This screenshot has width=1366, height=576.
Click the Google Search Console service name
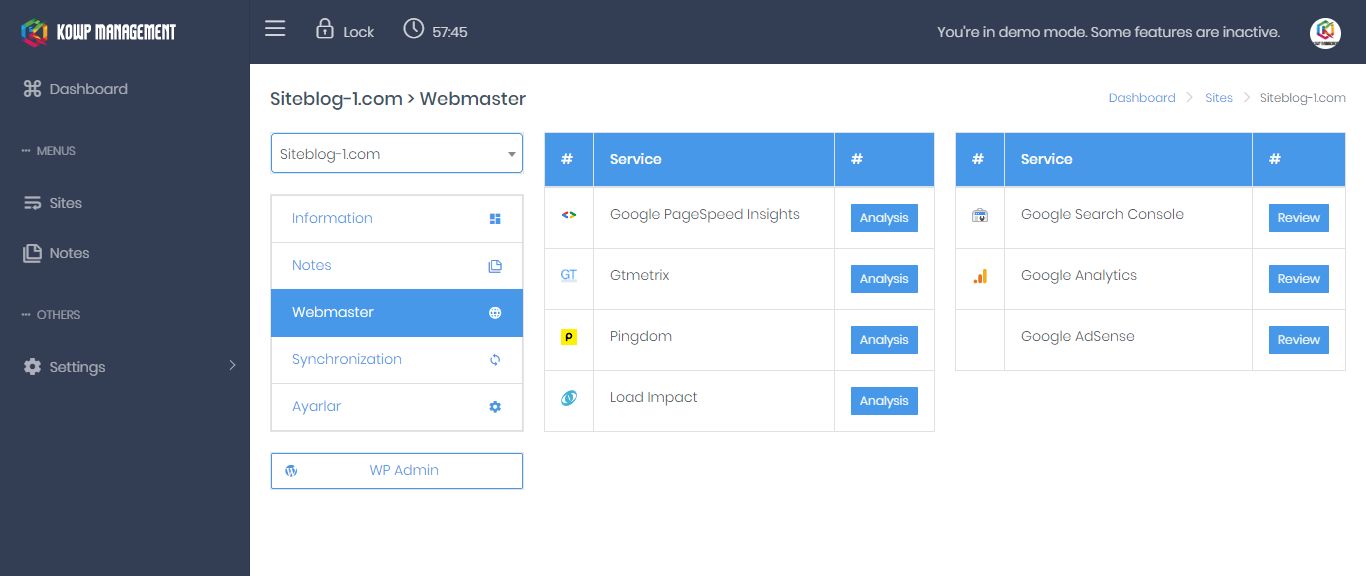(x=1102, y=214)
